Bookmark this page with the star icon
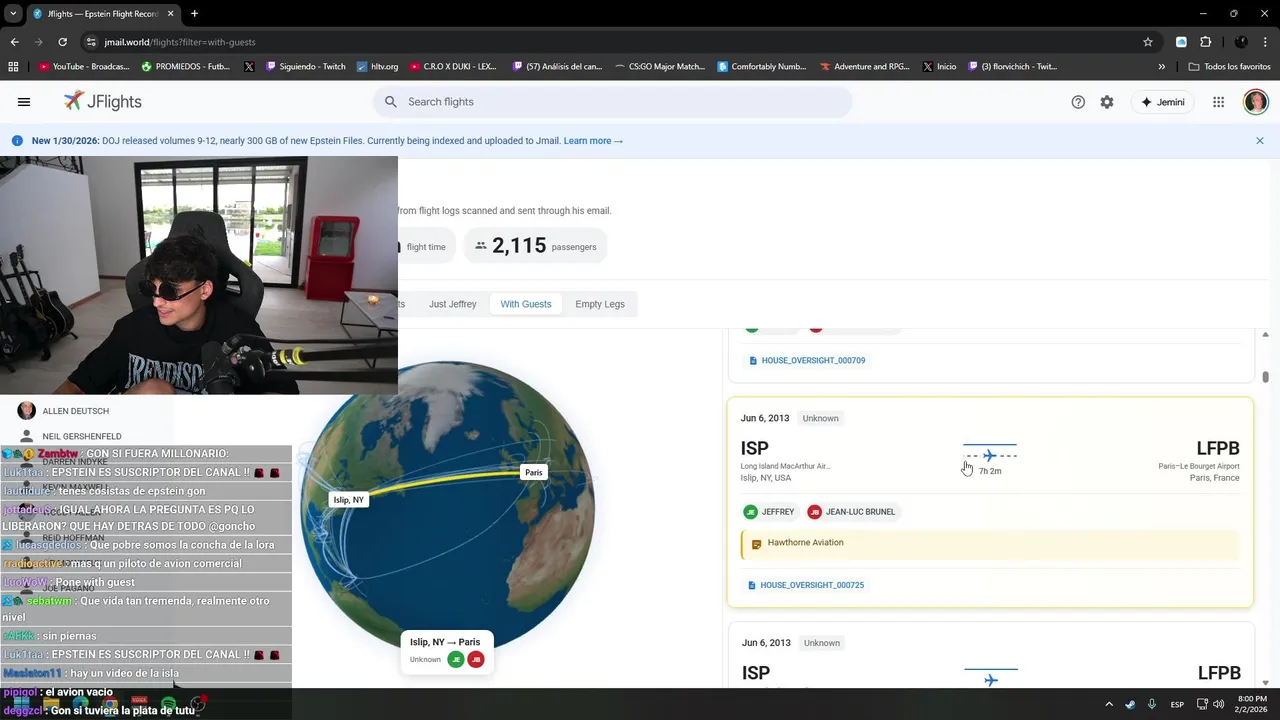The image size is (1280, 720). pyautogui.click(x=1148, y=42)
